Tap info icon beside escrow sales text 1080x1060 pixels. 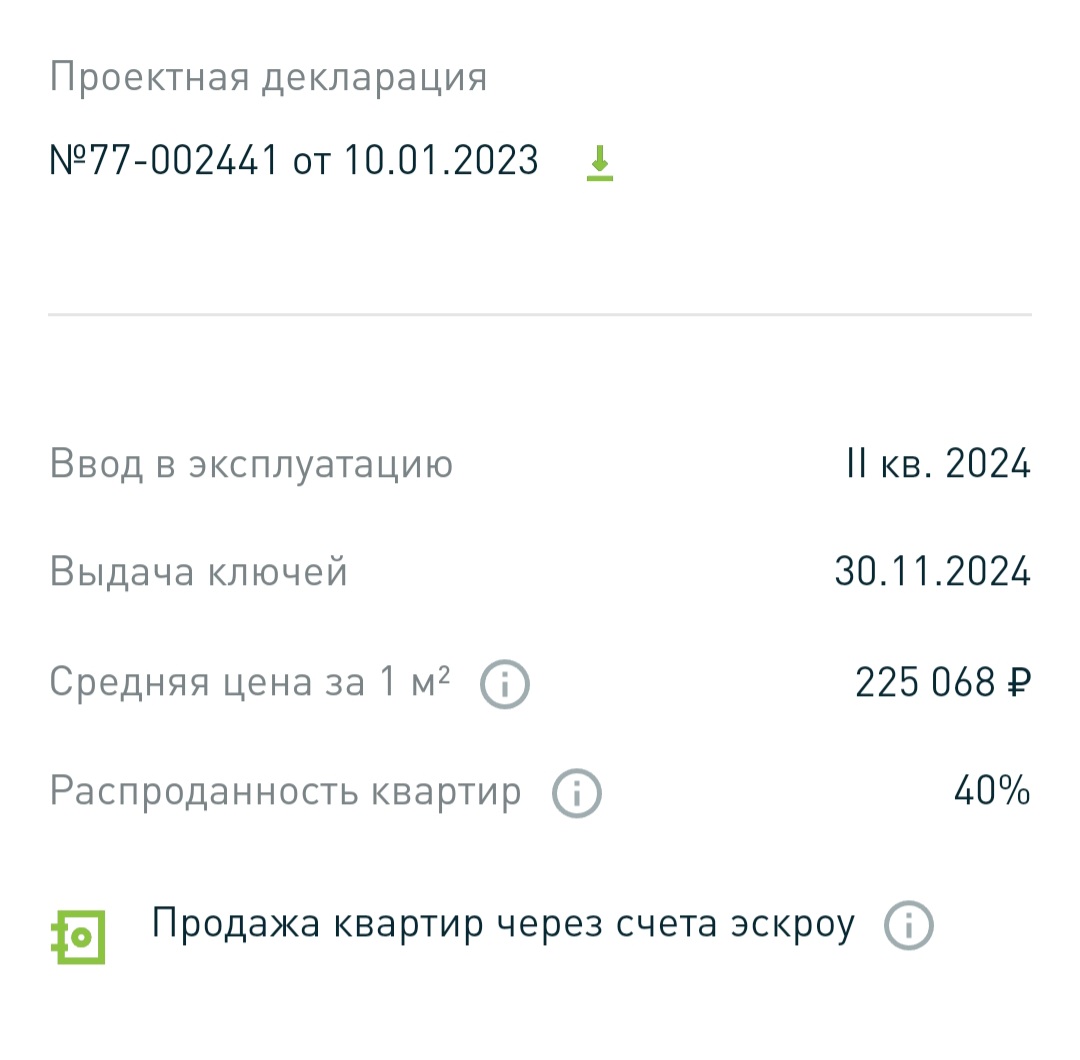(908, 927)
